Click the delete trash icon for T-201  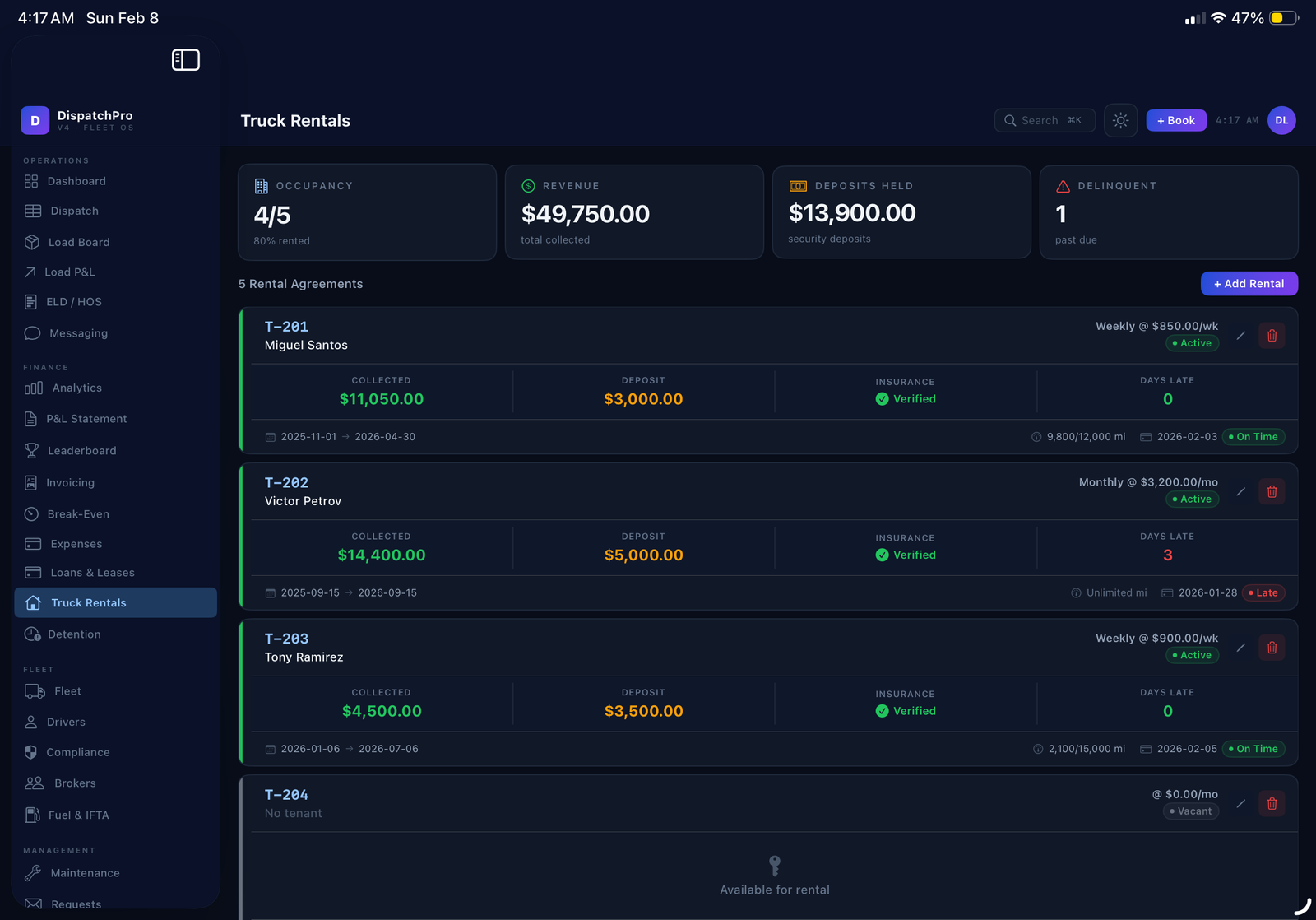pyautogui.click(x=1272, y=336)
